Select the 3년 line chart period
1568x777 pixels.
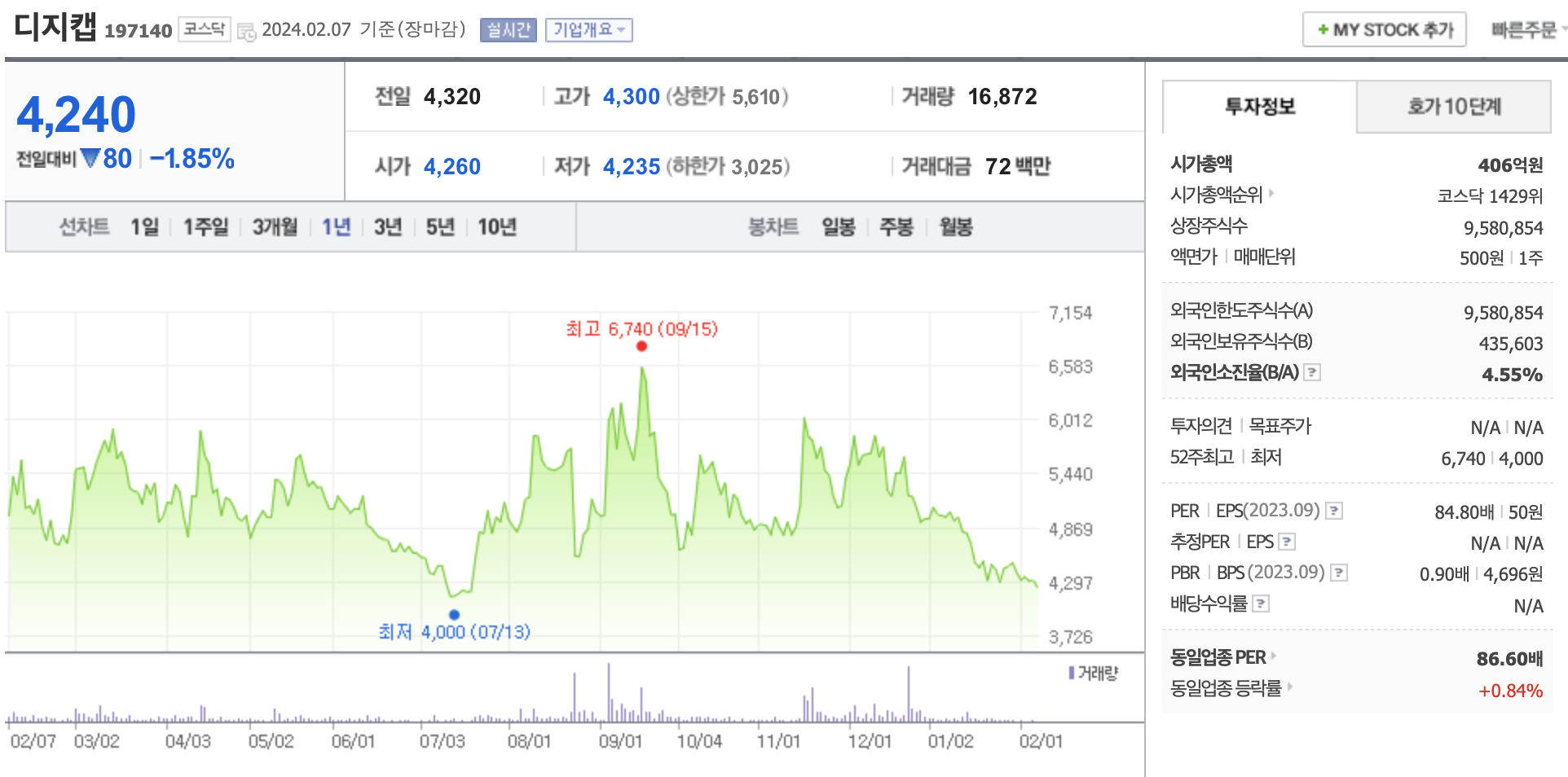(388, 226)
